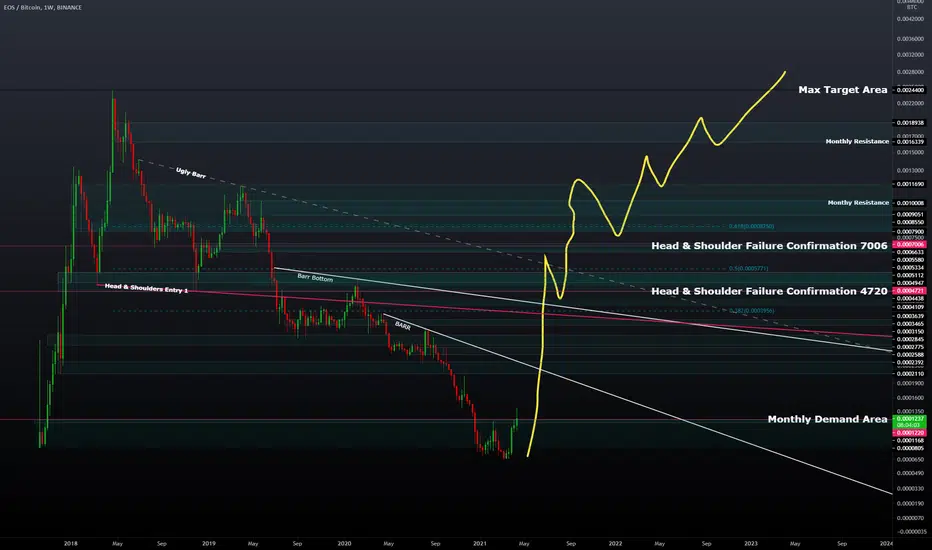Select Head & Shoulder Failure Confirmation 4720 text
This screenshot has width=932, height=550.
tap(769, 291)
